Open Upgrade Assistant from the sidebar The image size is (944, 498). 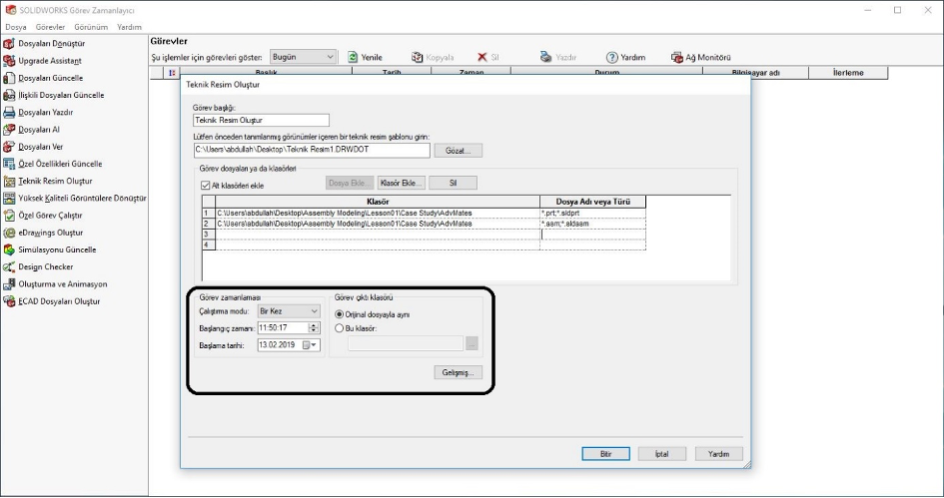pyautogui.click(x=9, y=60)
